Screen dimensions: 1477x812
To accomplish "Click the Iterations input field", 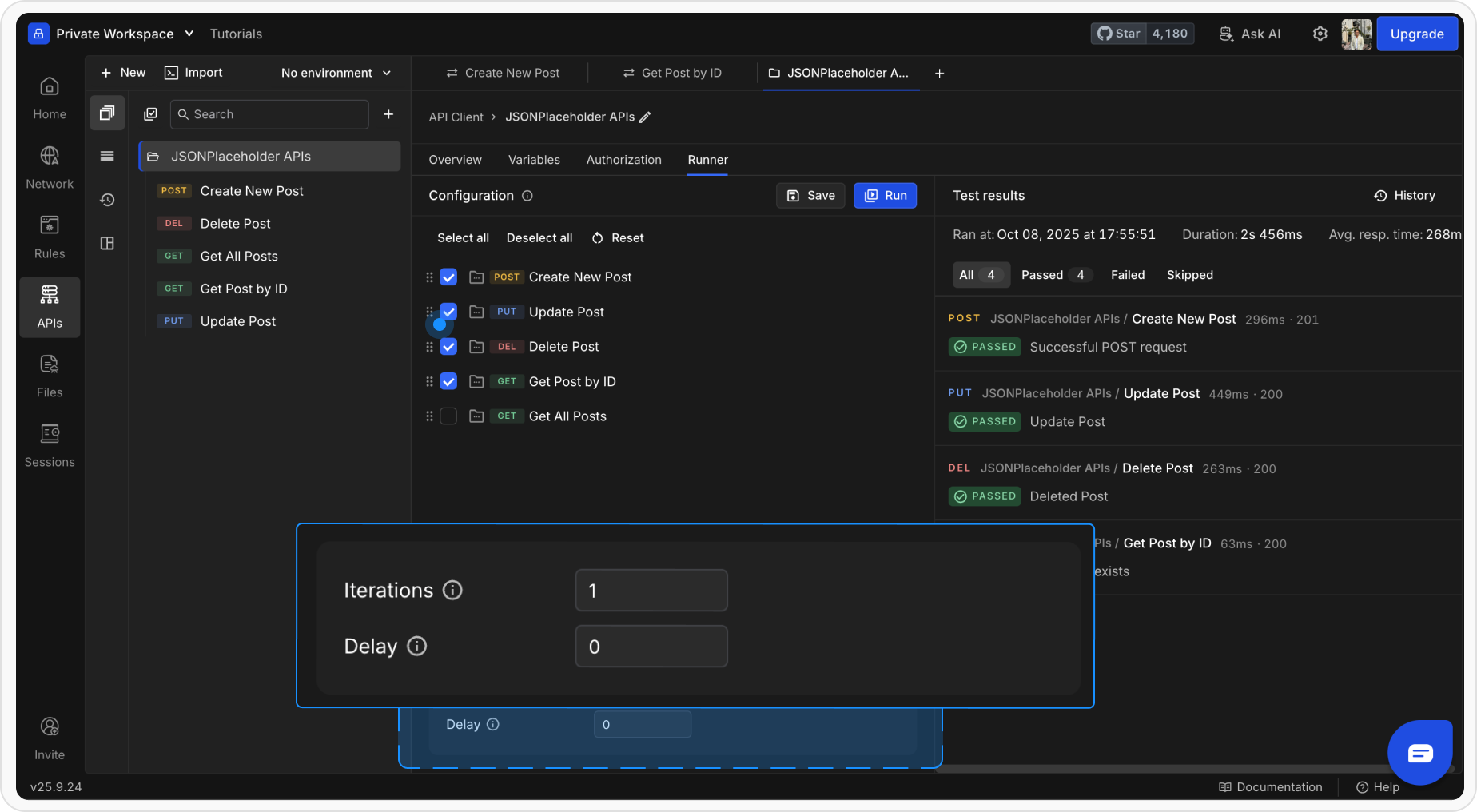I will tap(651, 590).
